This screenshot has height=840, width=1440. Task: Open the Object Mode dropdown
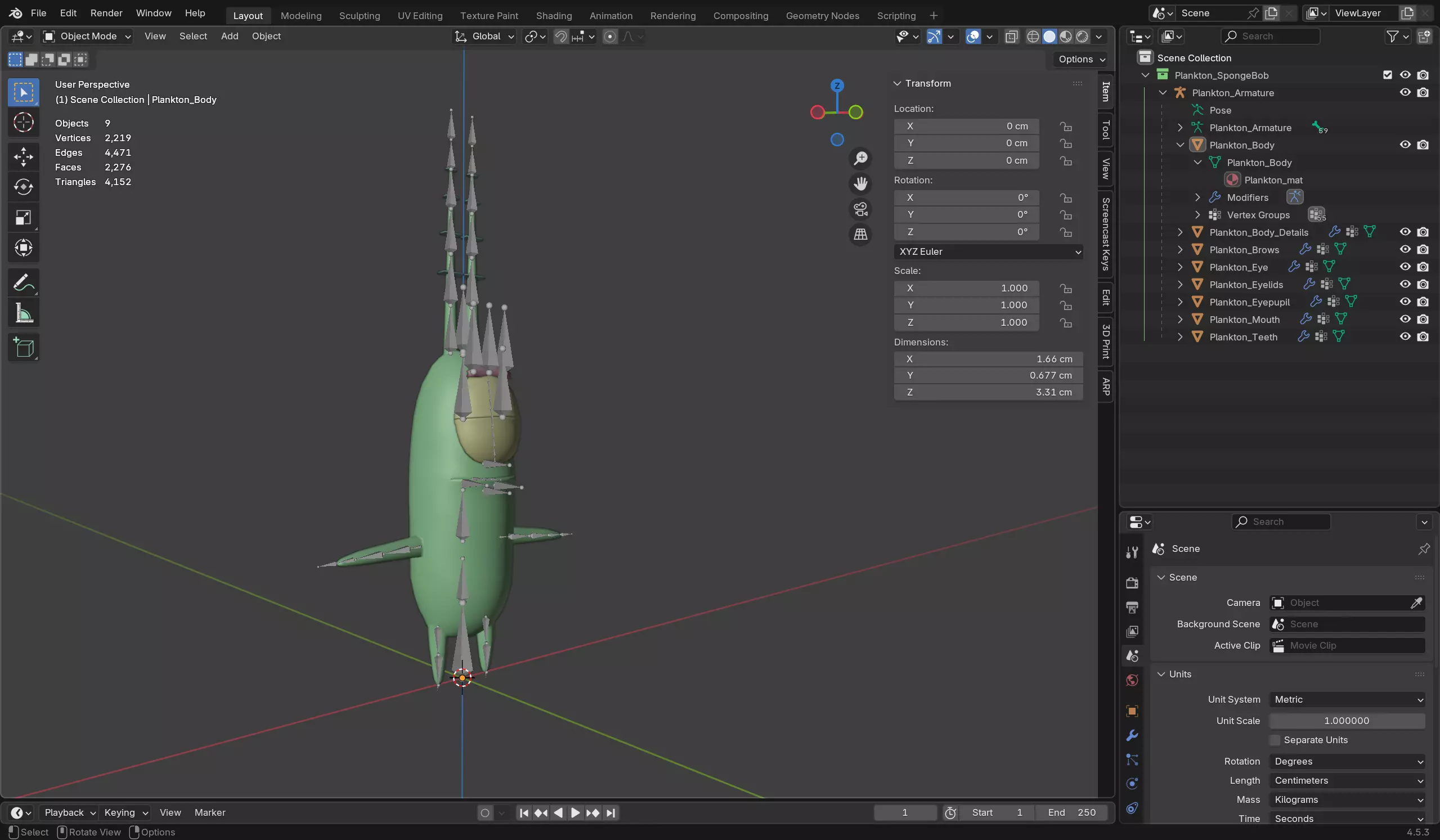tap(87, 37)
